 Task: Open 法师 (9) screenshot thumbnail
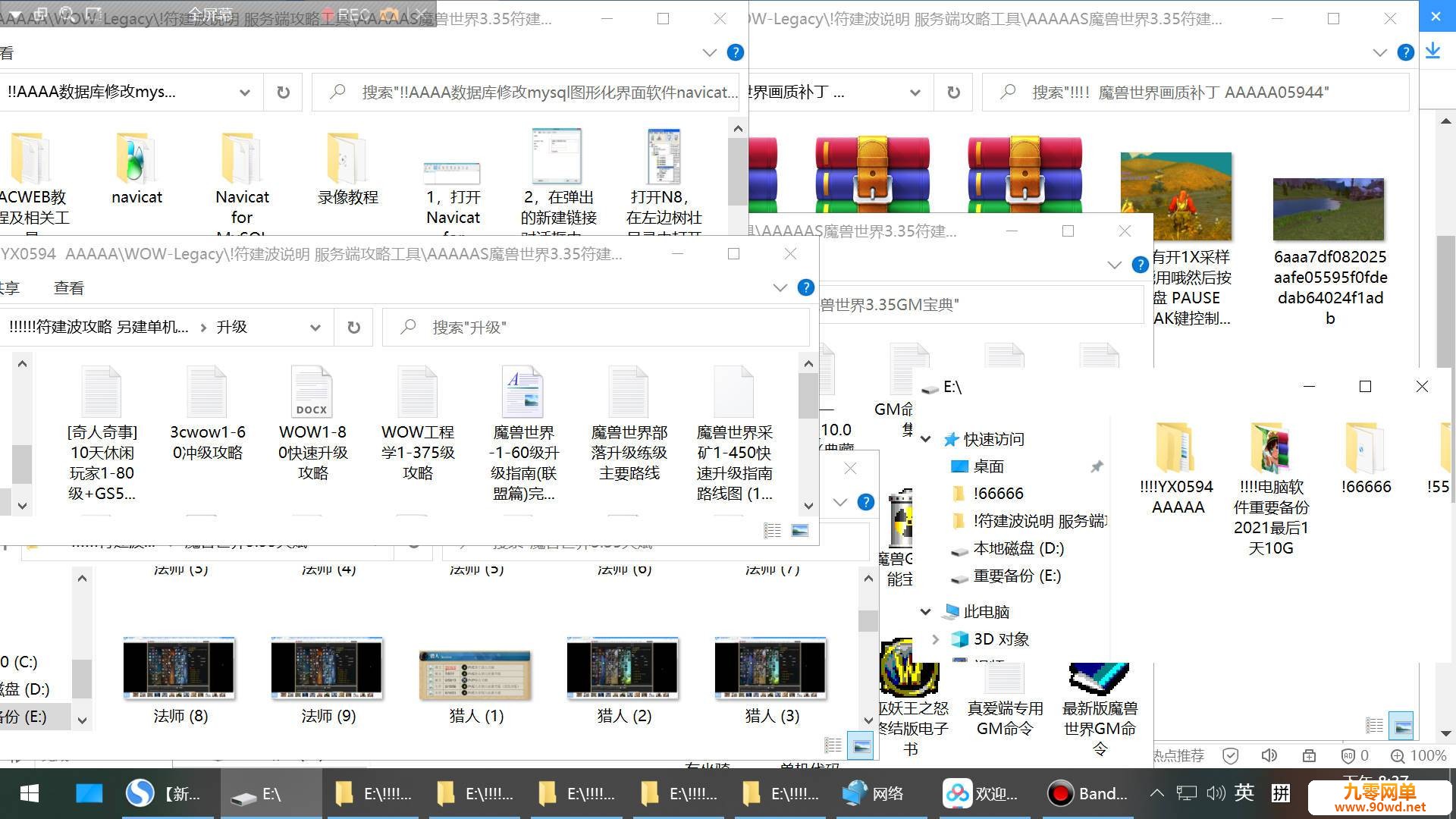point(327,669)
